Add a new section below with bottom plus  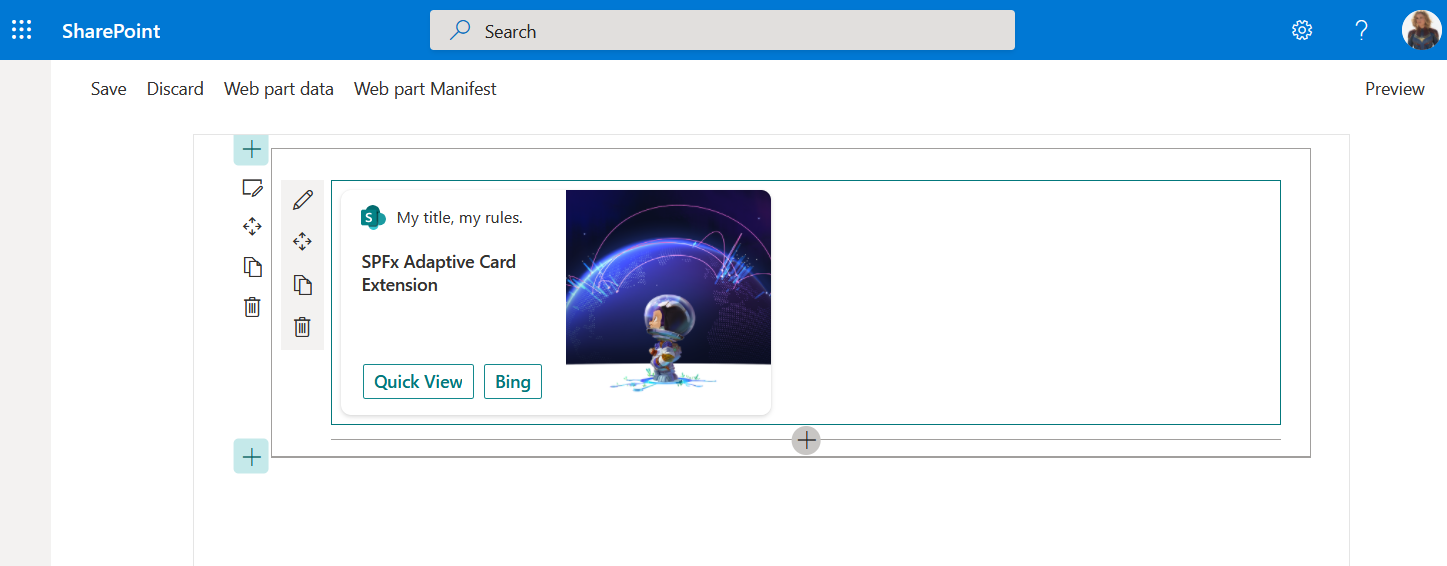coord(251,457)
